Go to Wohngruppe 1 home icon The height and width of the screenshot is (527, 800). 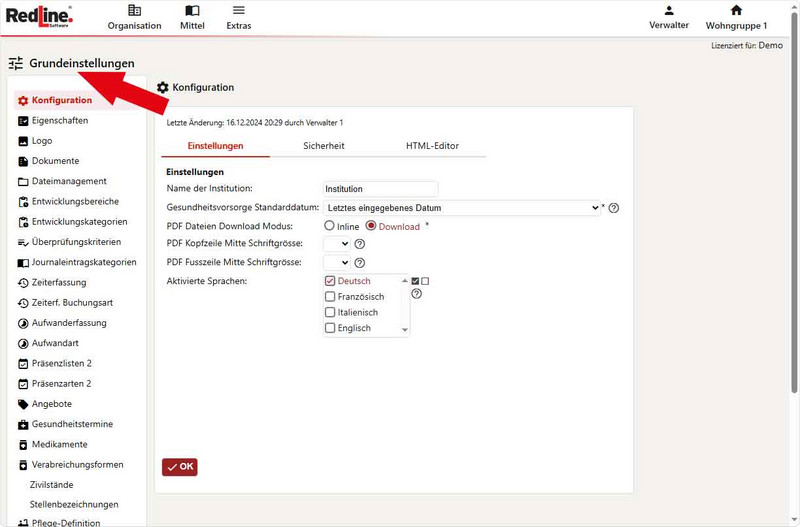[x=736, y=11]
